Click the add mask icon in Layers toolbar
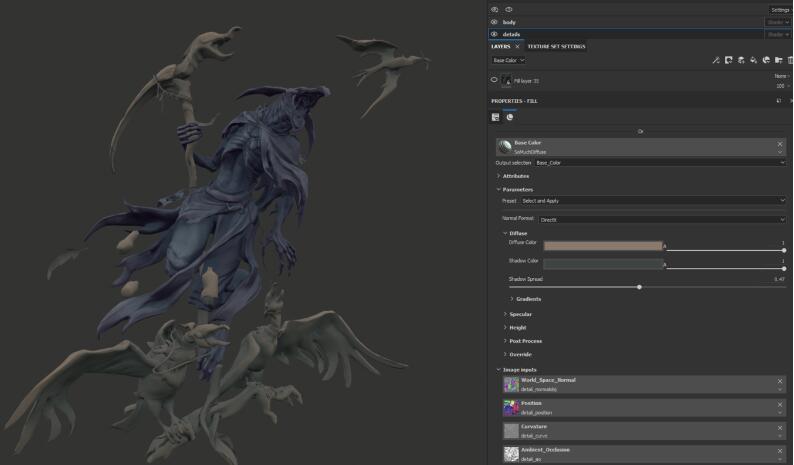Image resolution: width=794 pixels, height=465 pixels. click(729, 60)
